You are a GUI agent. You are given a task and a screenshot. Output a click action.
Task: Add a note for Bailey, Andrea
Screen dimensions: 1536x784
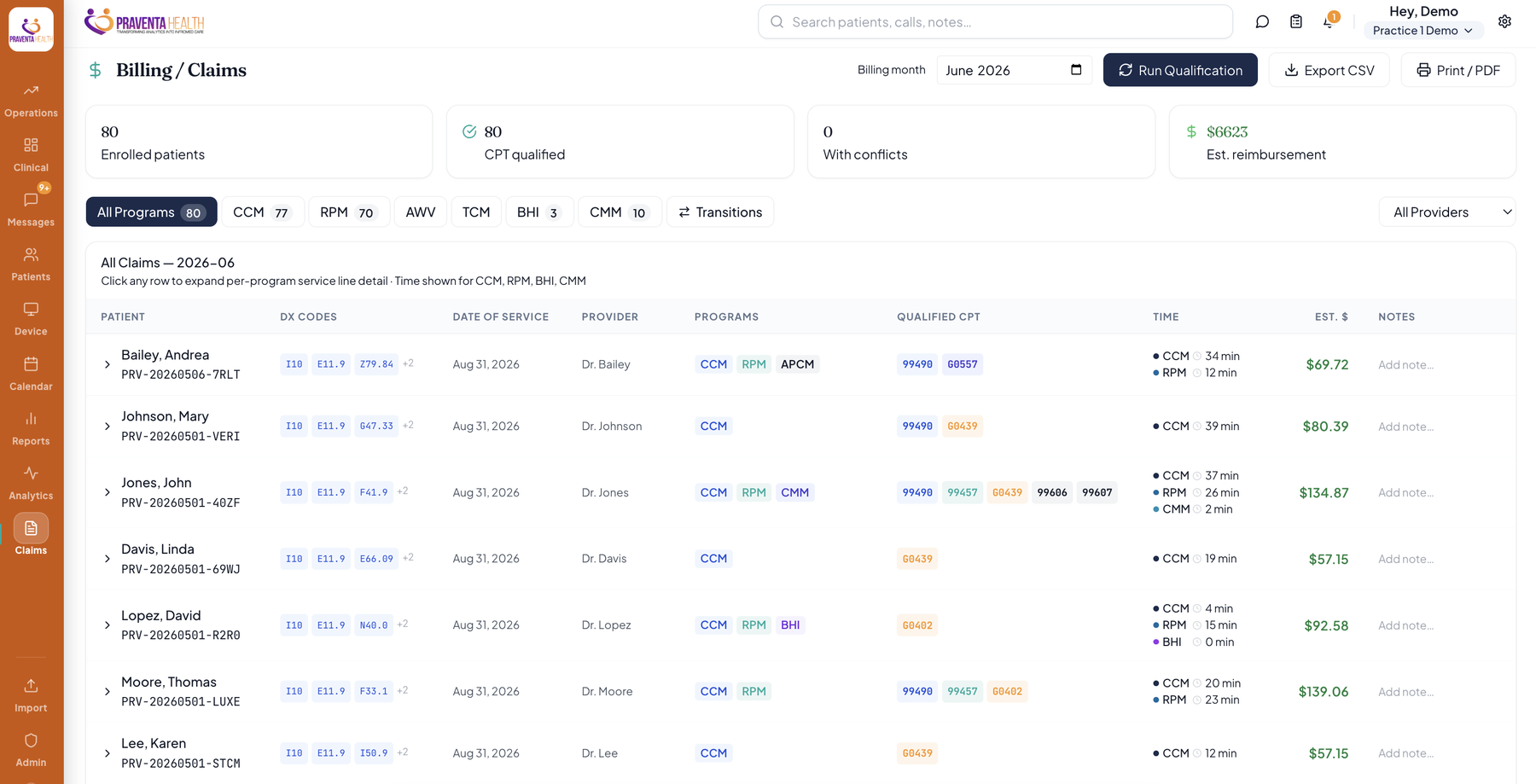(x=1405, y=364)
